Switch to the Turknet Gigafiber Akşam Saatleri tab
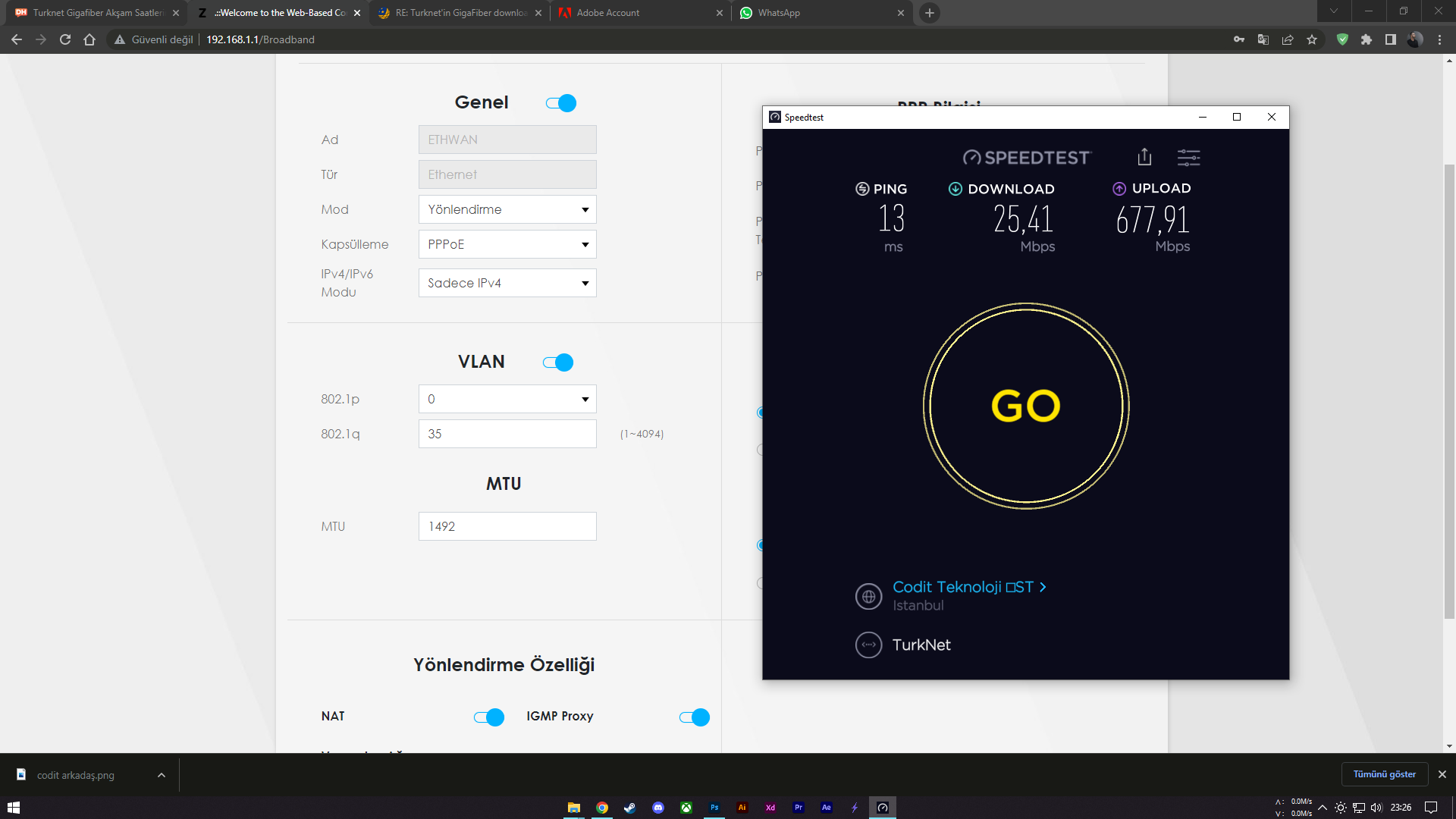This screenshot has width=1456, height=819. pos(97,13)
